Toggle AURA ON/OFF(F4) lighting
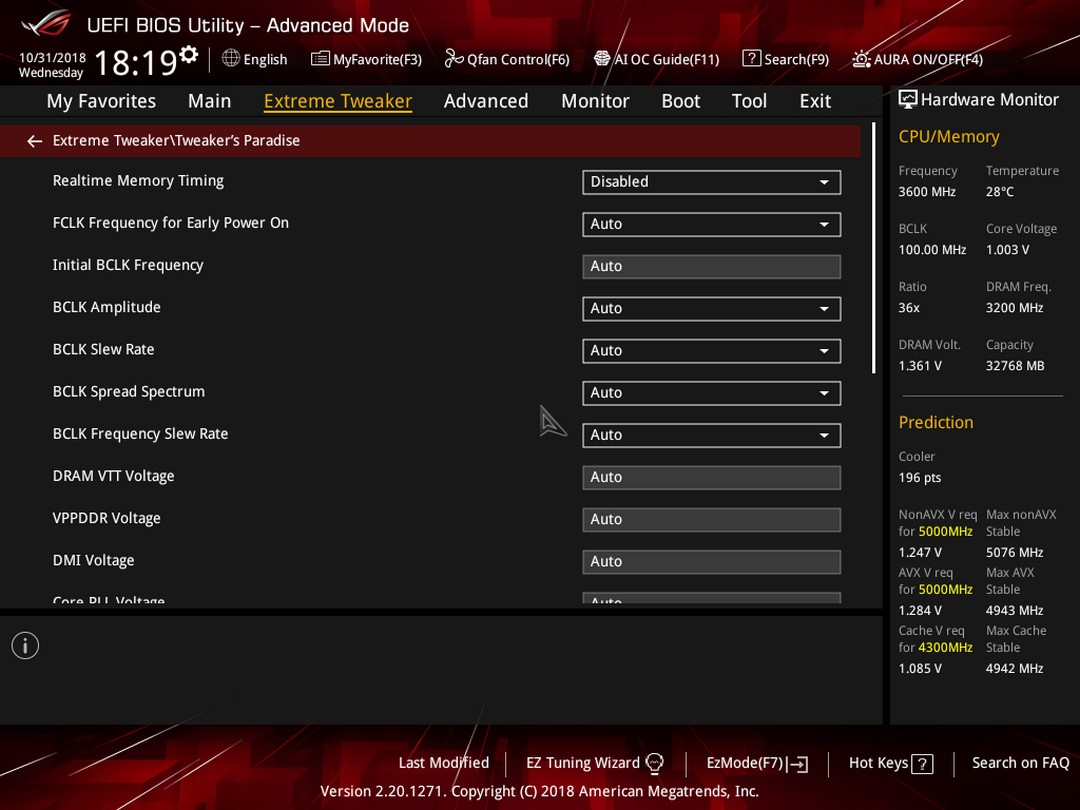Viewport: 1080px width, 810px height. [917, 59]
